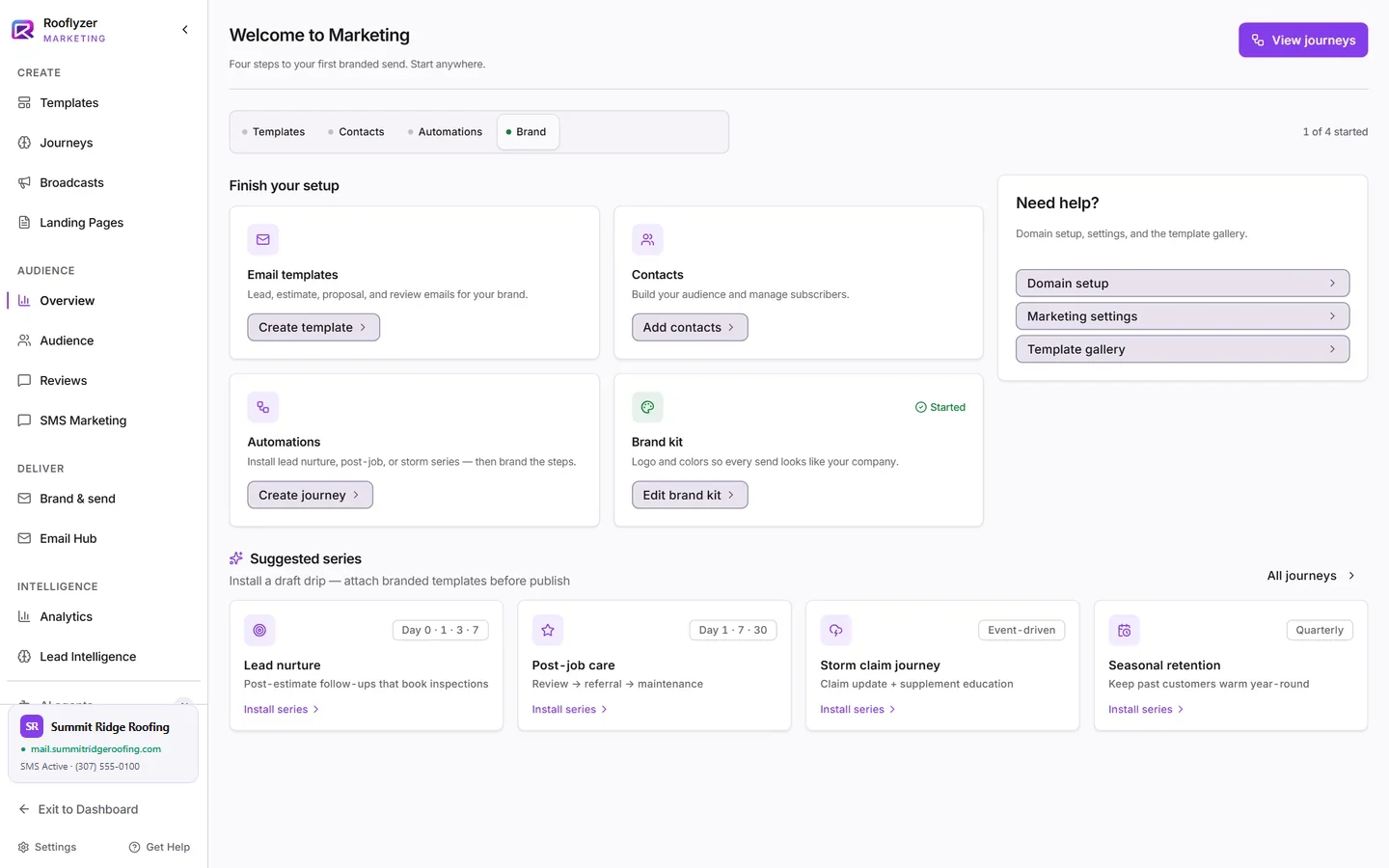Click the Rooflyzer logo icon
The image size is (1389, 868).
[23, 30]
